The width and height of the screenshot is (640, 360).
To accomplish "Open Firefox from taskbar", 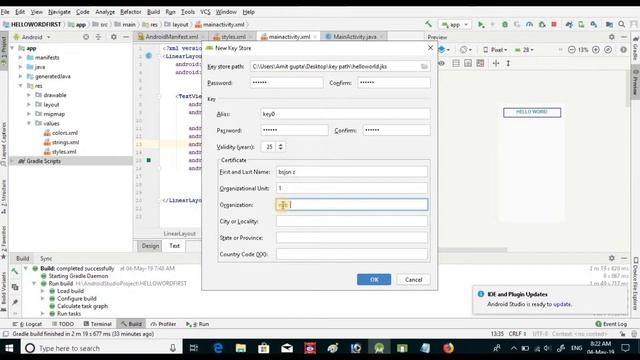I will [x=448, y=348].
